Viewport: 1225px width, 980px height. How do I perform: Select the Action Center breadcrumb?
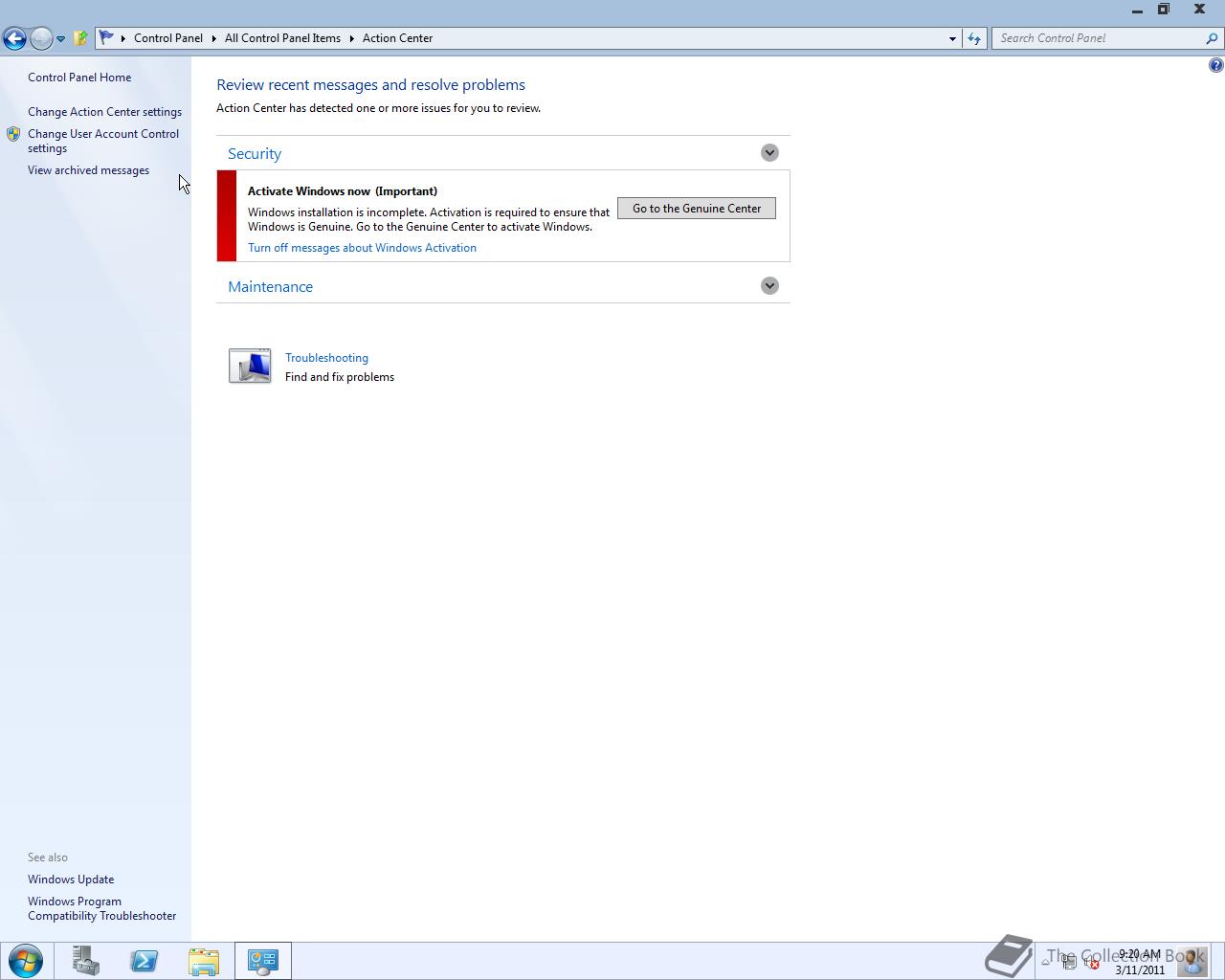point(397,38)
